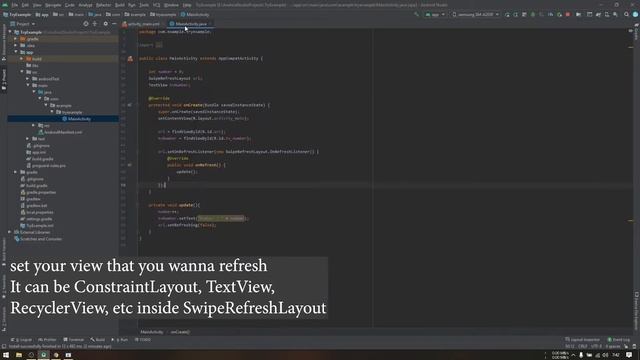The width and height of the screenshot is (640, 360).
Task: Select Scratches and Consoles
Action: click(x=38, y=239)
